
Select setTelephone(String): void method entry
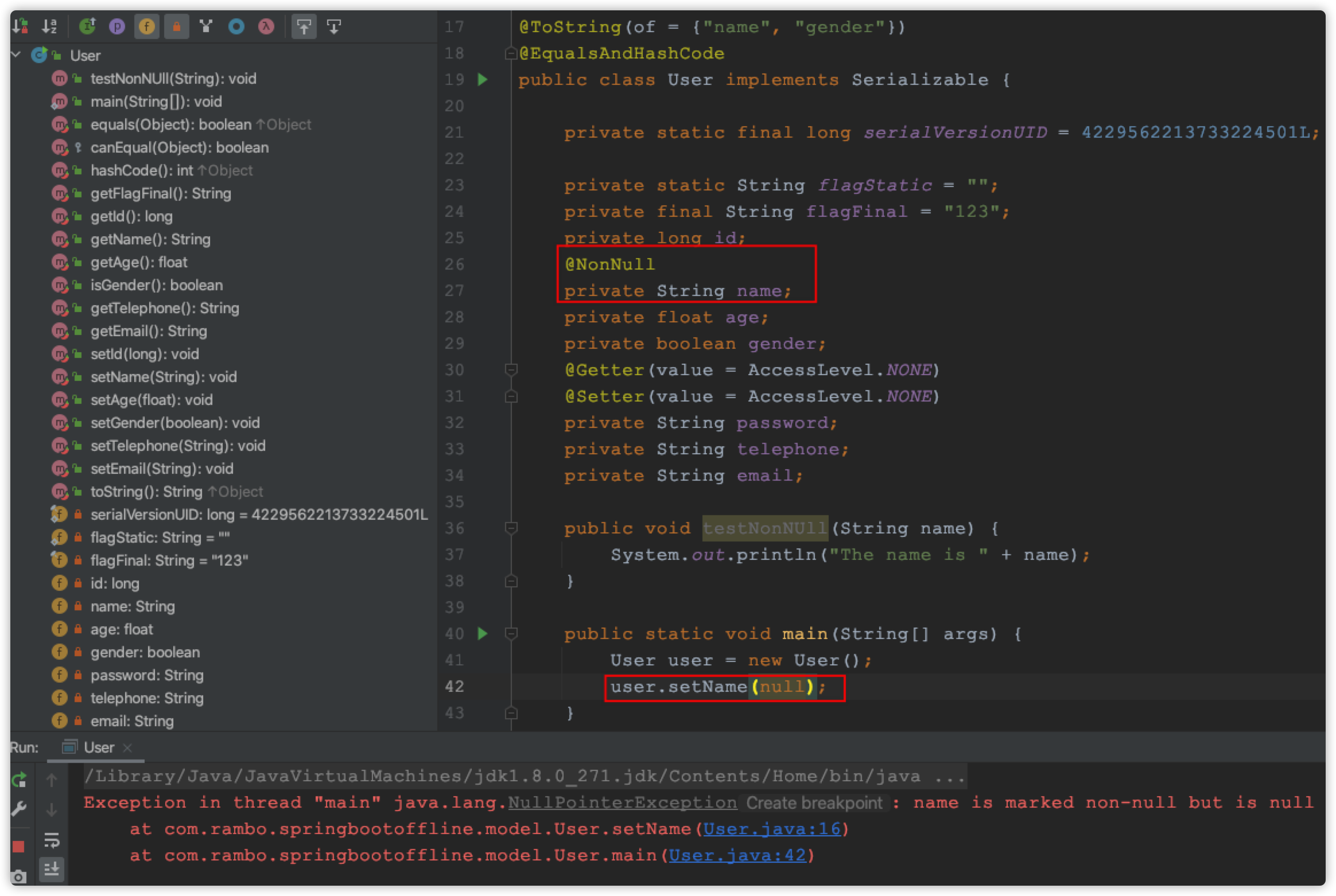[178, 445]
